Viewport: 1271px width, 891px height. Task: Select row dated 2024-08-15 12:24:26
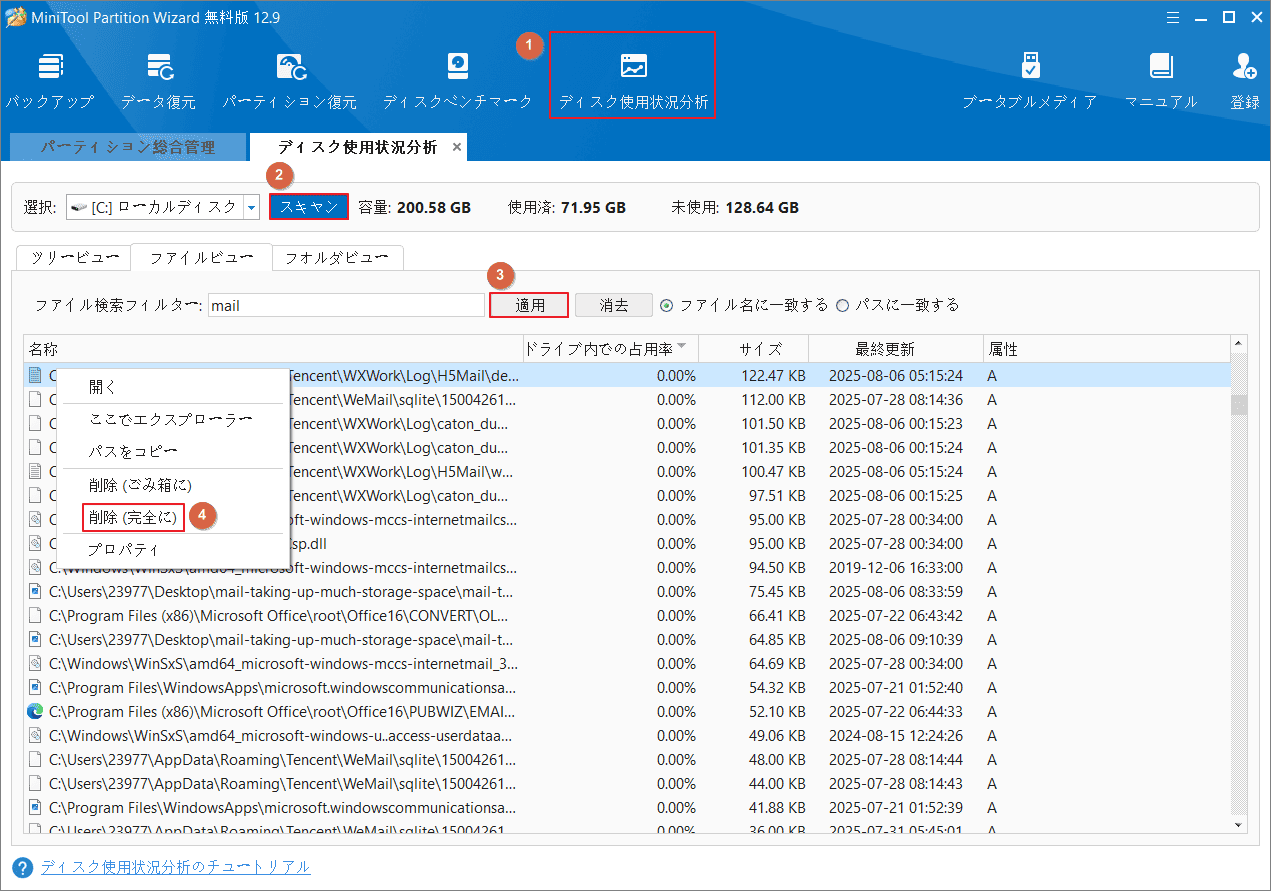tap(627, 736)
